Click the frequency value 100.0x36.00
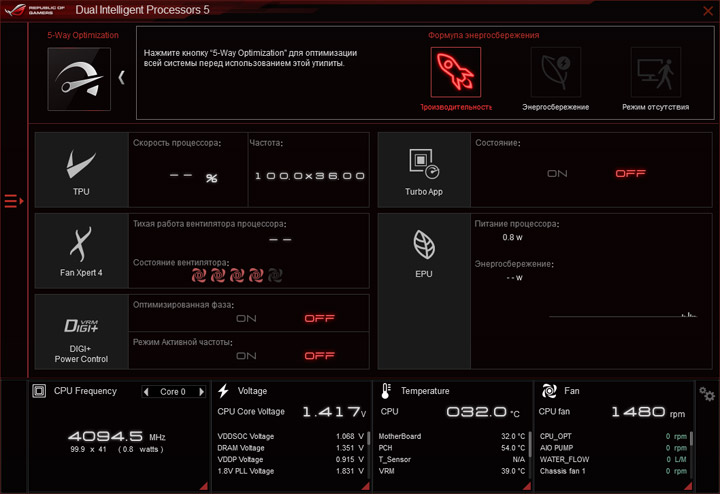The height and width of the screenshot is (494, 720). 309,176
